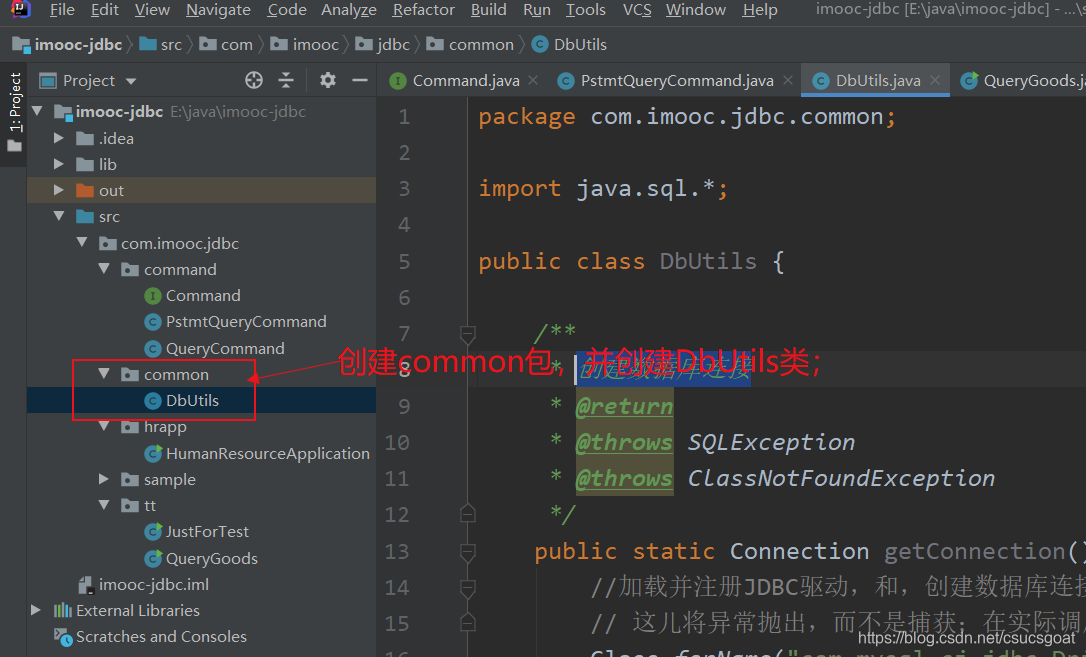The height and width of the screenshot is (657, 1086).
Task: Close the PstmtQueryCommand.java tab
Action: (787, 80)
